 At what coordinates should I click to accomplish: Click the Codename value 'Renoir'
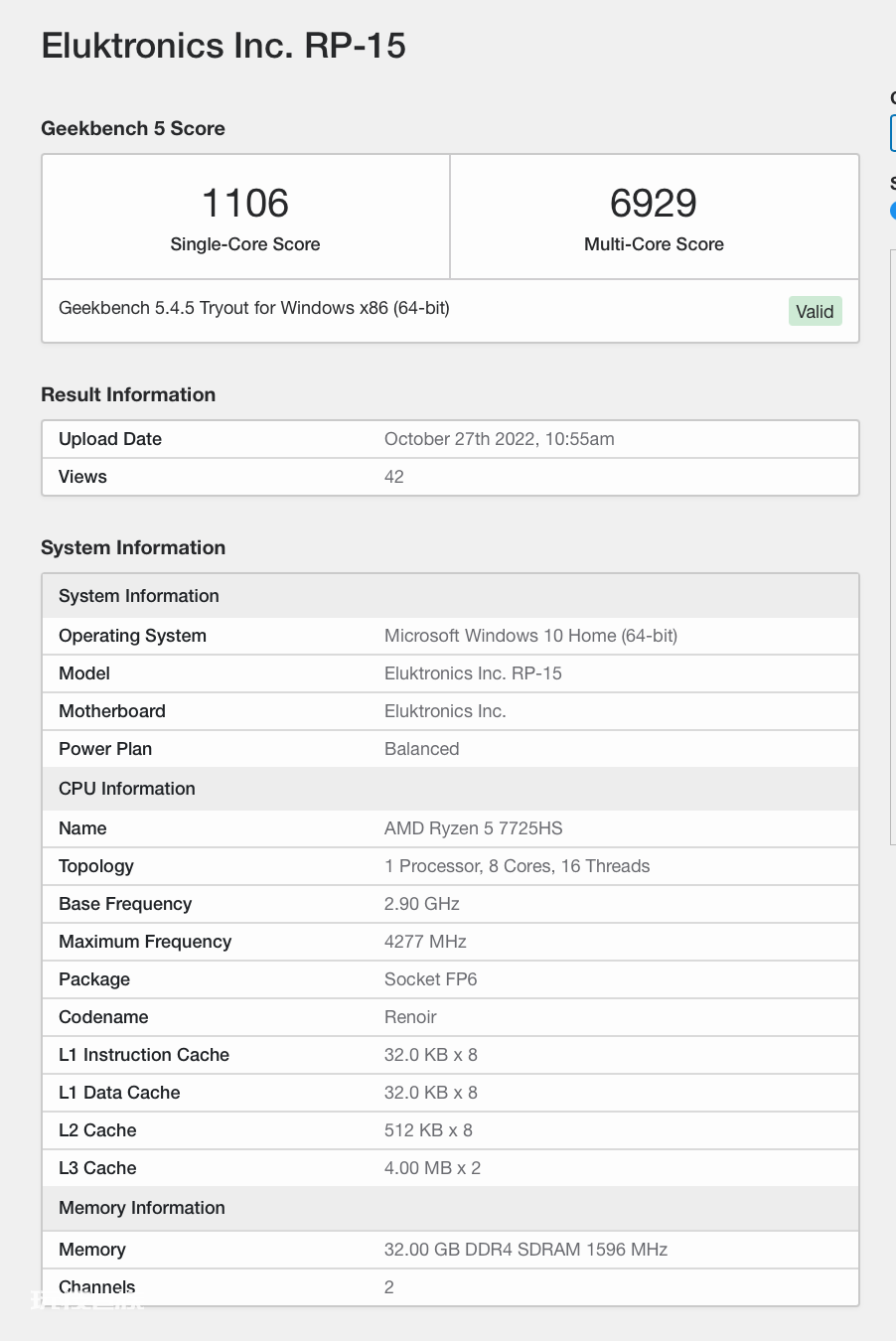[x=410, y=1017]
